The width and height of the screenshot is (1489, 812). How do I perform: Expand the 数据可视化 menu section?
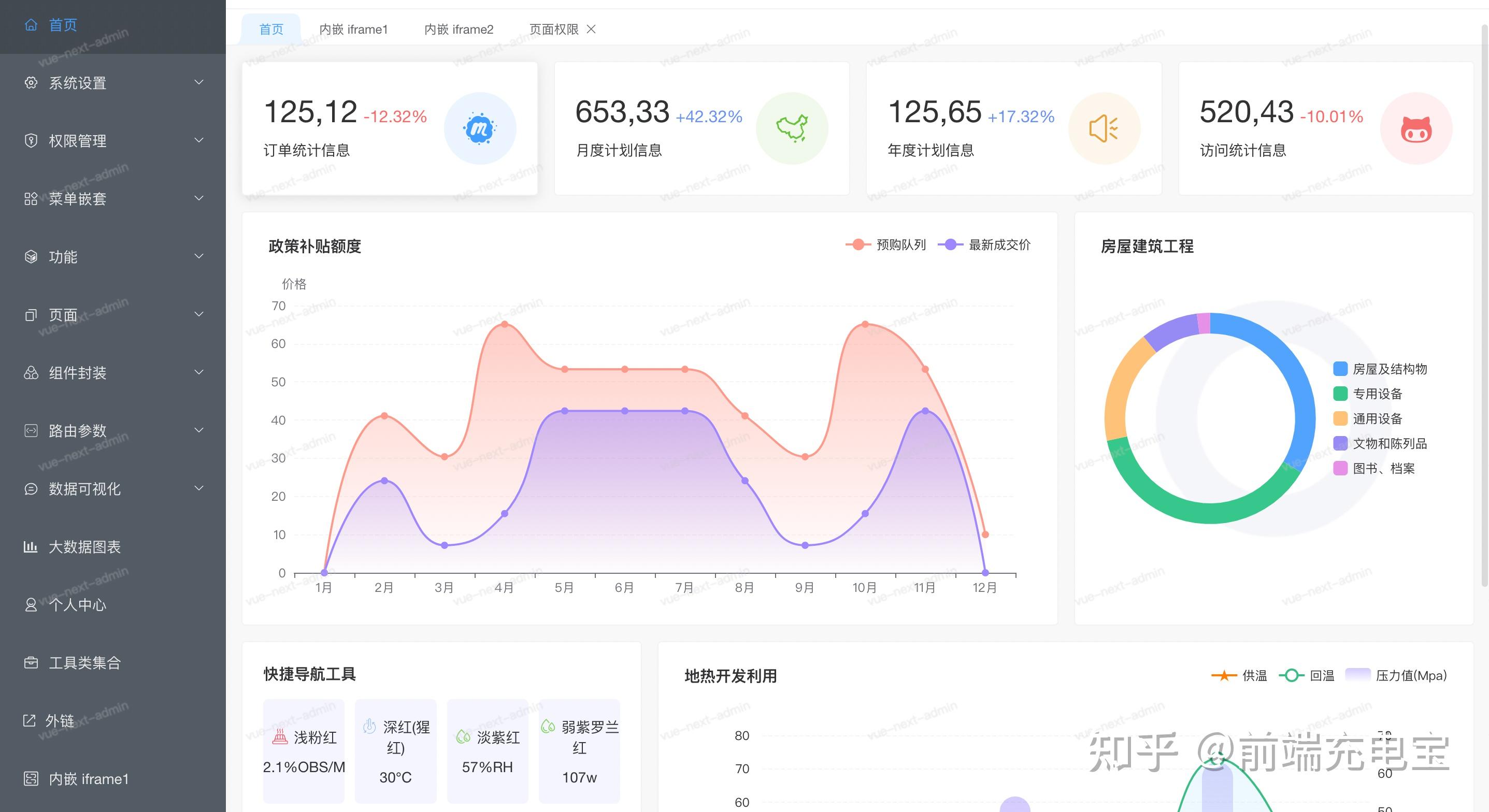pyautogui.click(x=84, y=489)
